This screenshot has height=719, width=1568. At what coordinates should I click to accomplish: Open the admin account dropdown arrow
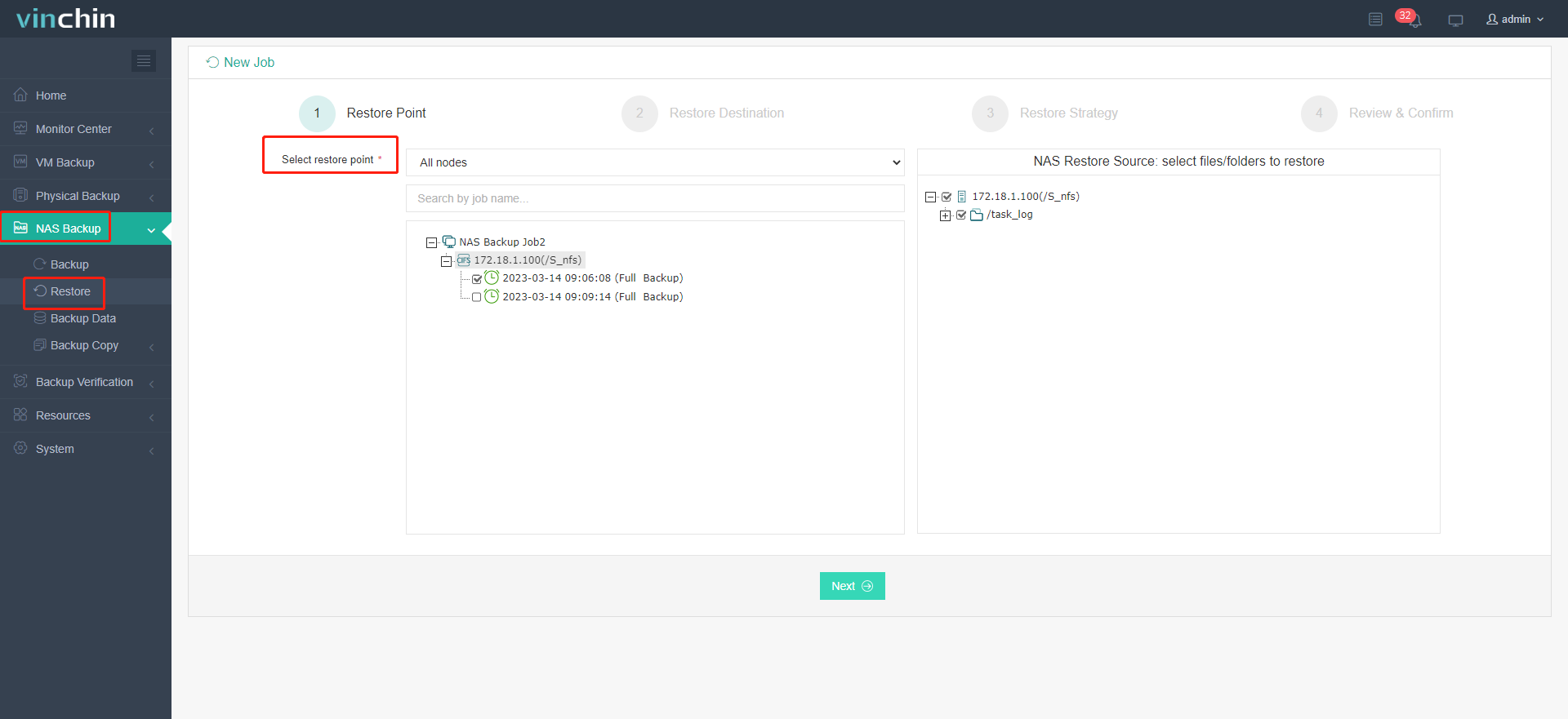[1540, 20]
